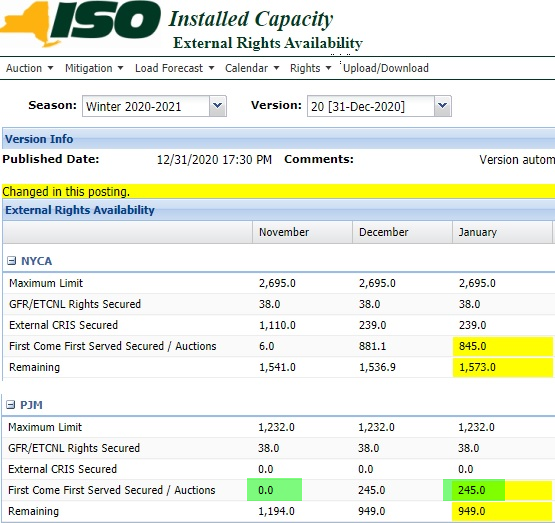Go to Upload/Download
The image size is (555, 523).
click(386, 68)
